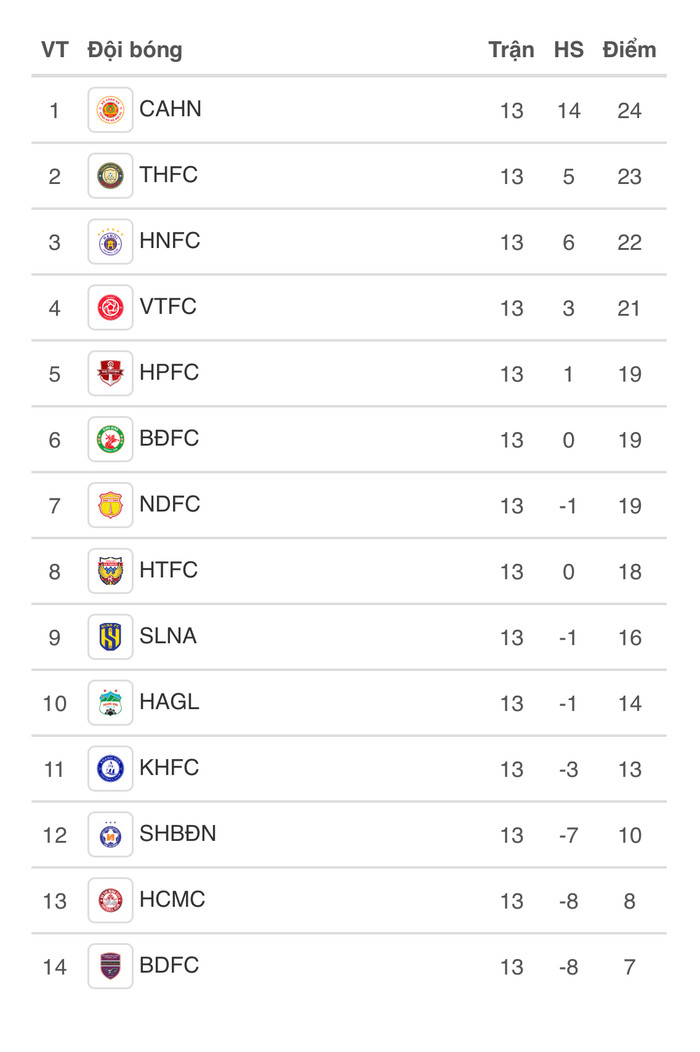Select CAHN's 24 points value
The image size is (700, 1052).
tap(630, 111)
